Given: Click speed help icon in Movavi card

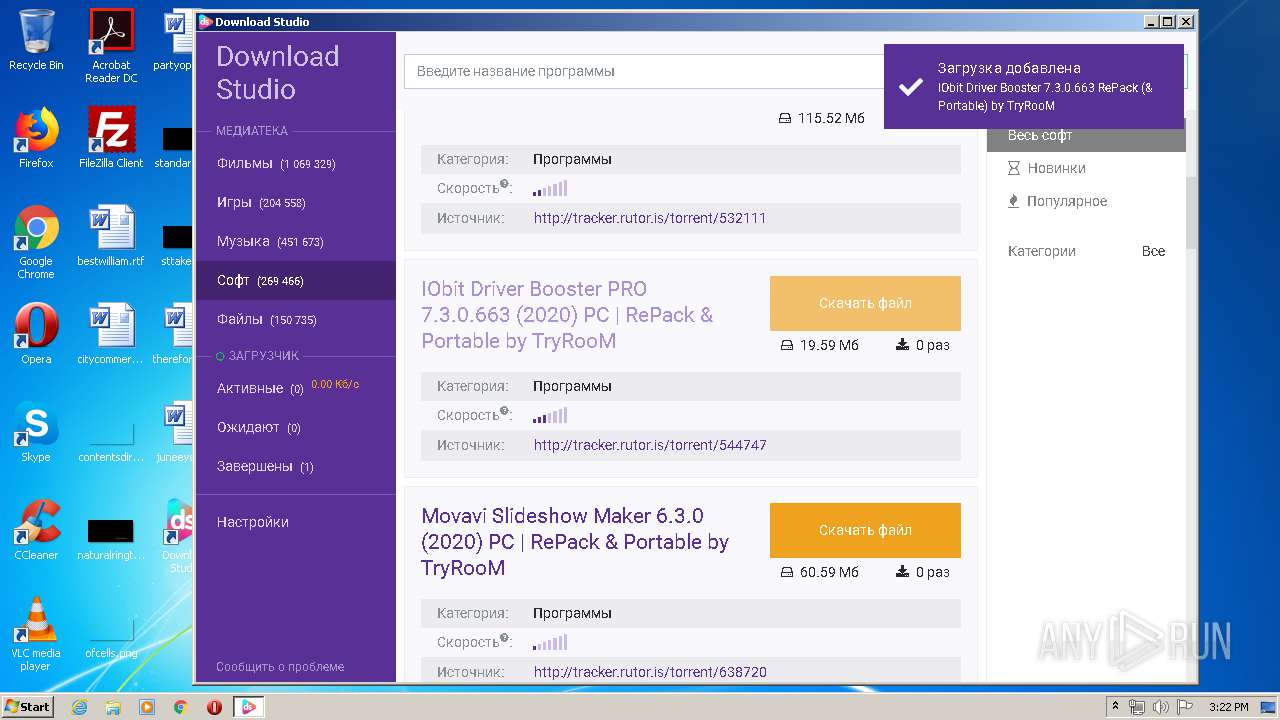Looking at the screenshot, I should coord(505,638).
